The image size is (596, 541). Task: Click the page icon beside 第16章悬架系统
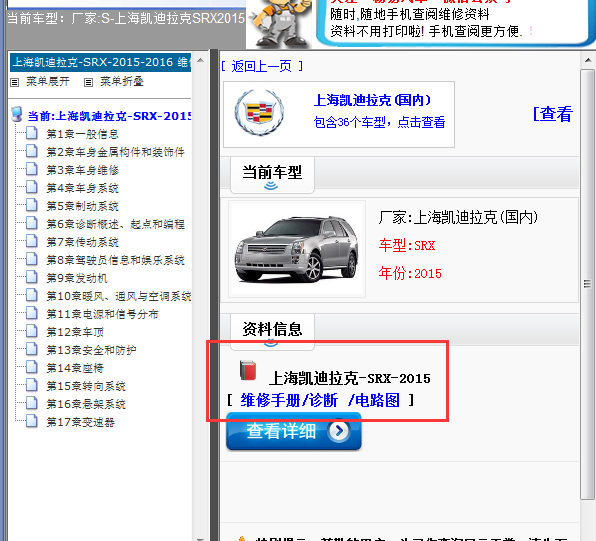(x=32, y=403)
